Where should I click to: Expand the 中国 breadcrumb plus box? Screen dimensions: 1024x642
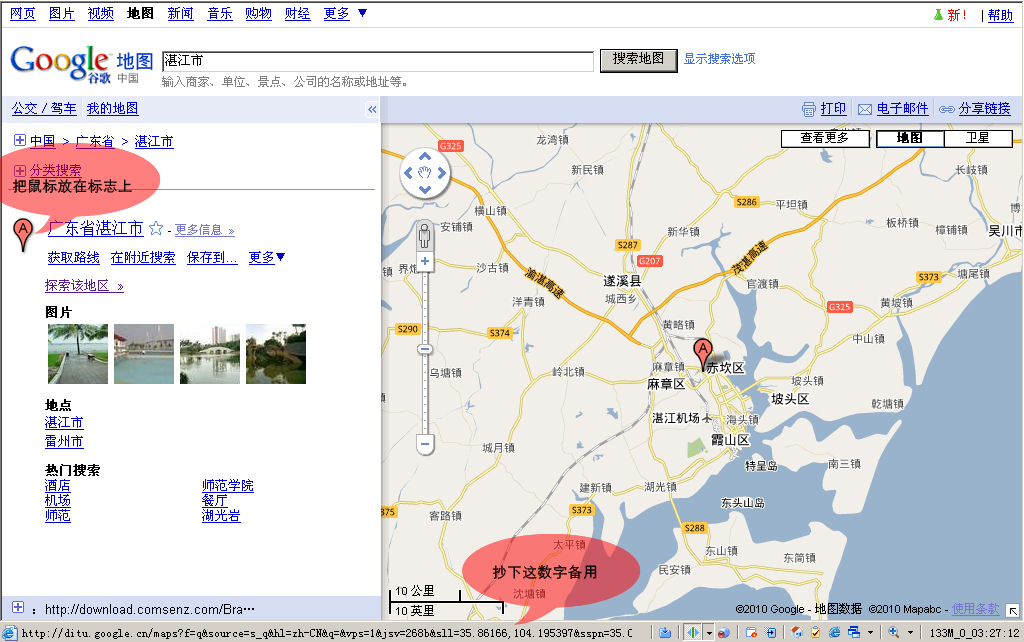tap(20, 140)
